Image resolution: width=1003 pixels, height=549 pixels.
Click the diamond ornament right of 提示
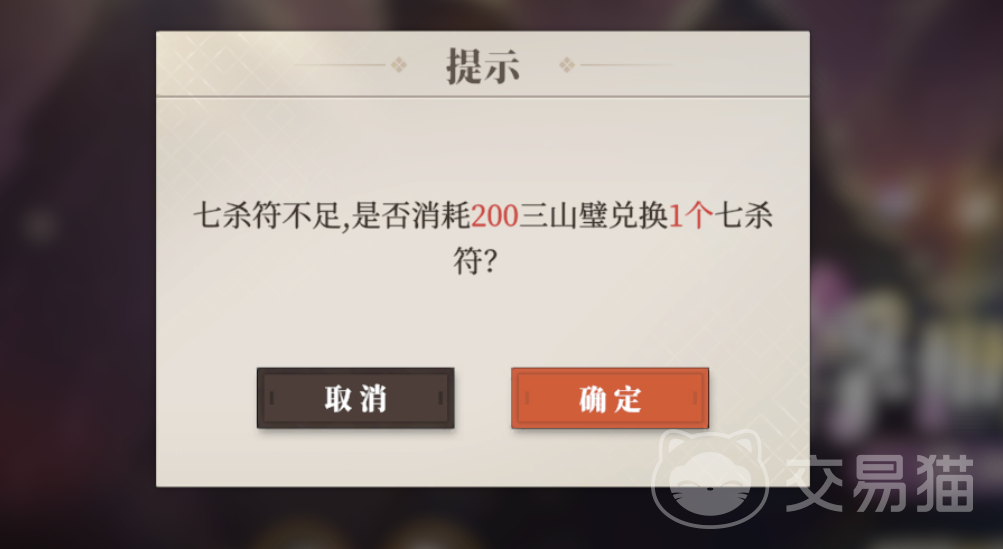[x=567, y=65]
